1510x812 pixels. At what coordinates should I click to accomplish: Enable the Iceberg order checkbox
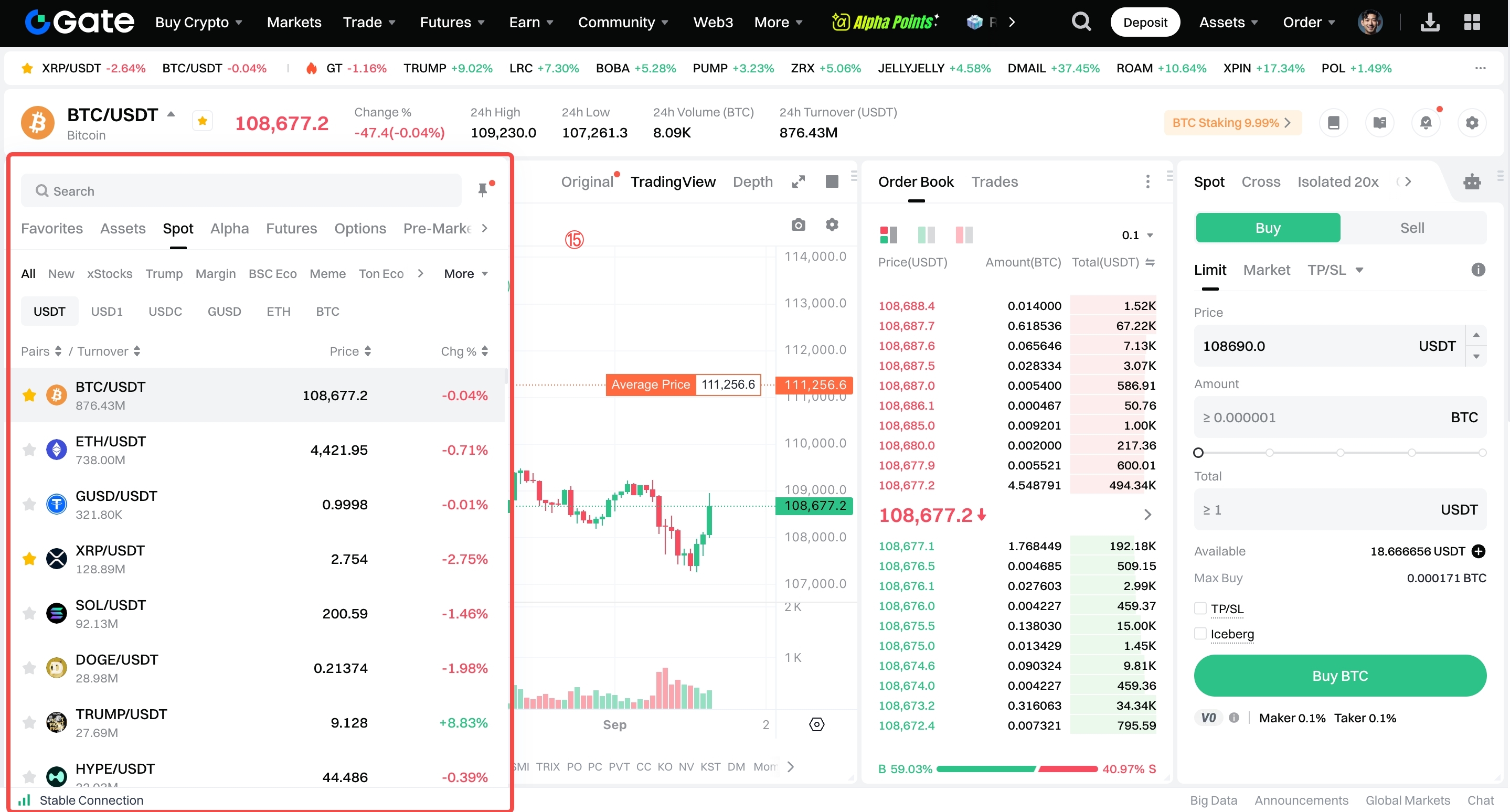pyautogui.click(x=1200, y=634)
